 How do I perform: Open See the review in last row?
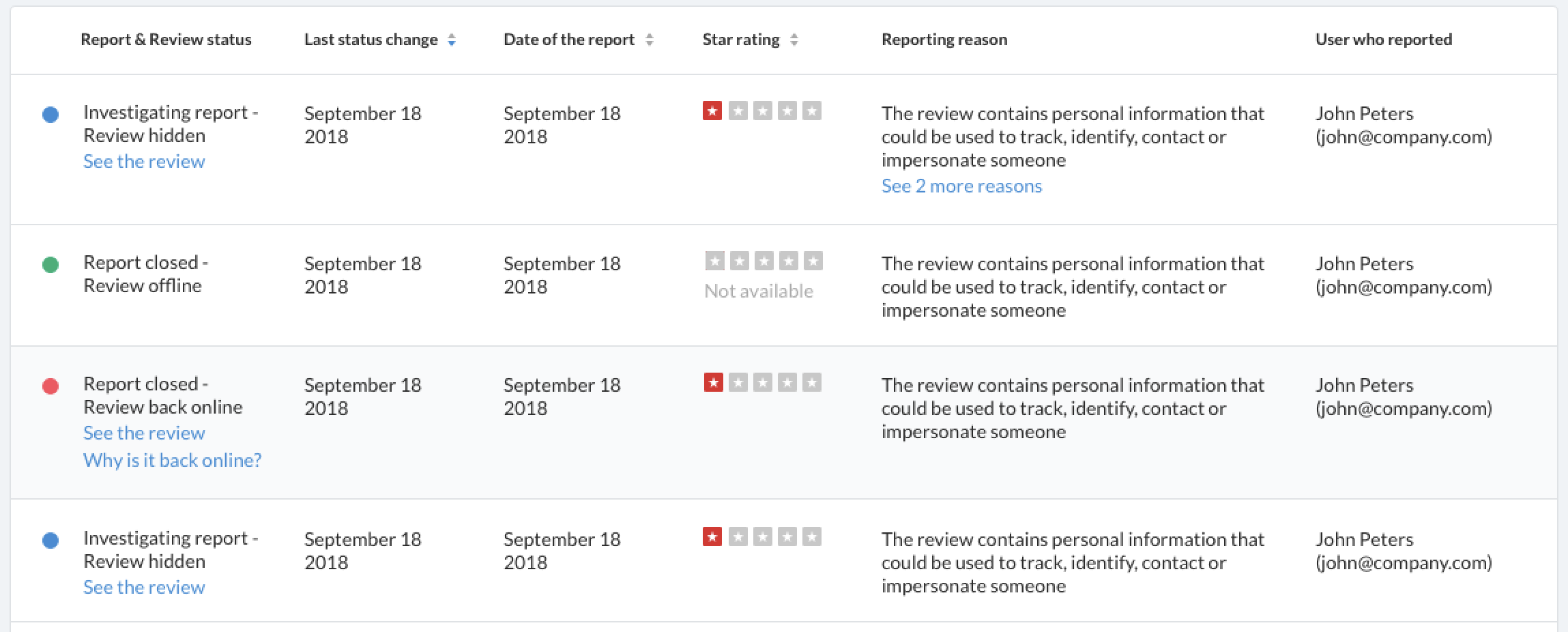pyautogui.click(x=144, y=588)
